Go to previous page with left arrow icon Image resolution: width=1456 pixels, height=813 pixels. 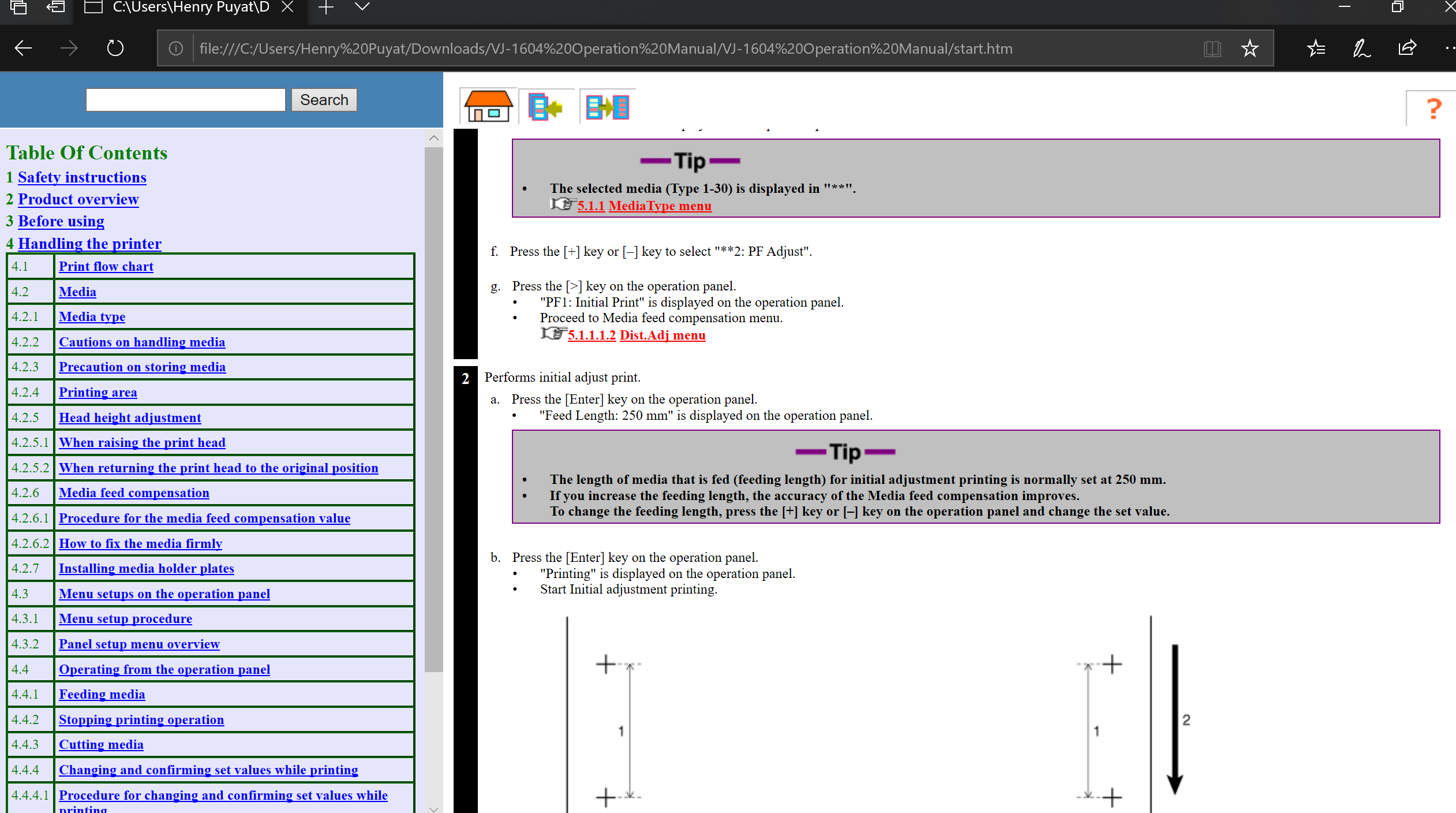pos(545,106)
